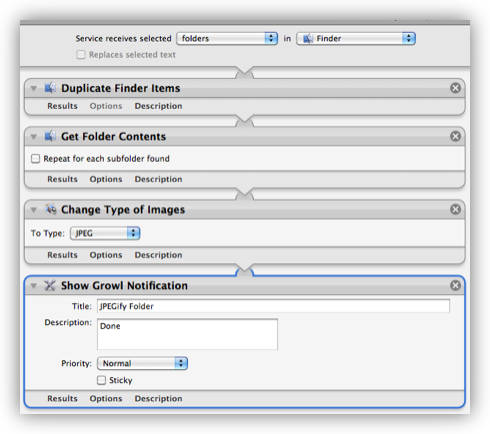The height and width of the screenshot is (434, 490).
Task: Select the Duplicate Finder Items title bar
Action: point(245,88)
